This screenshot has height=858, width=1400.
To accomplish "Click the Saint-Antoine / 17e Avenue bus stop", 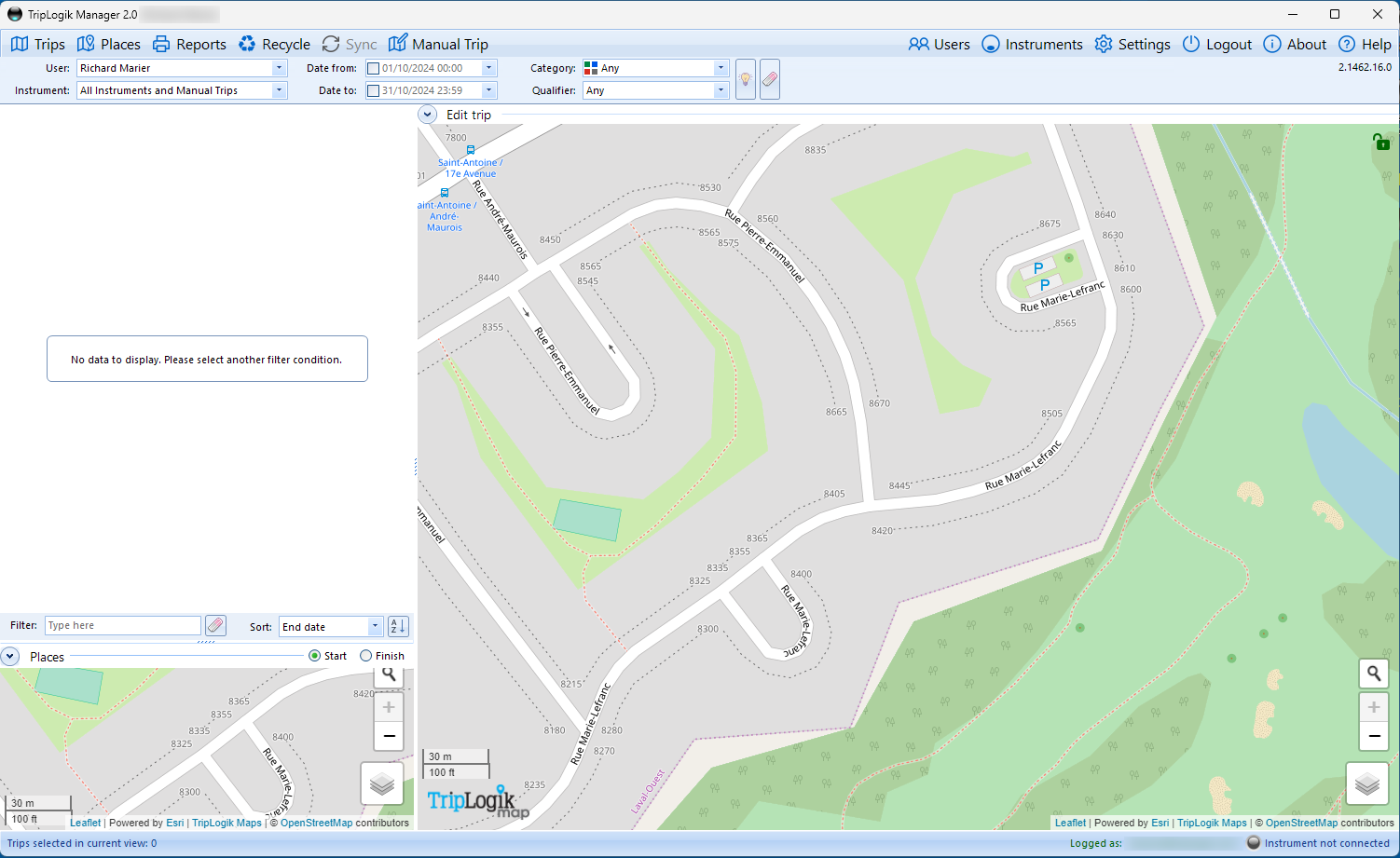I will click(x=471, y=150).
